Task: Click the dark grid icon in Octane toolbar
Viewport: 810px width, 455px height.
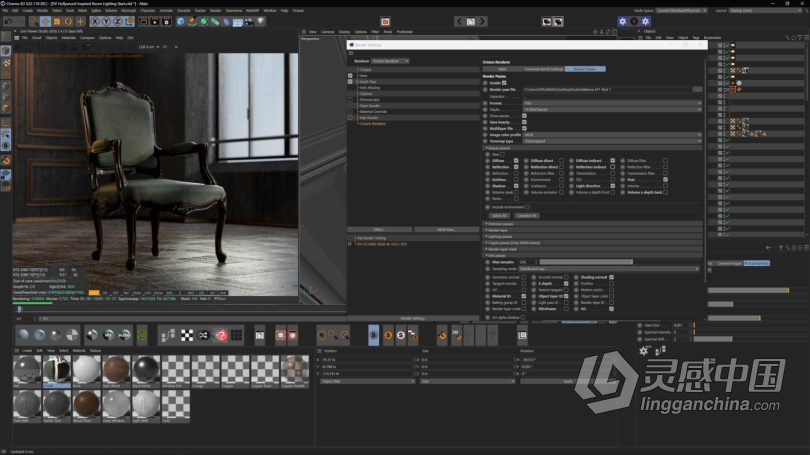Action: pos(237,336)
